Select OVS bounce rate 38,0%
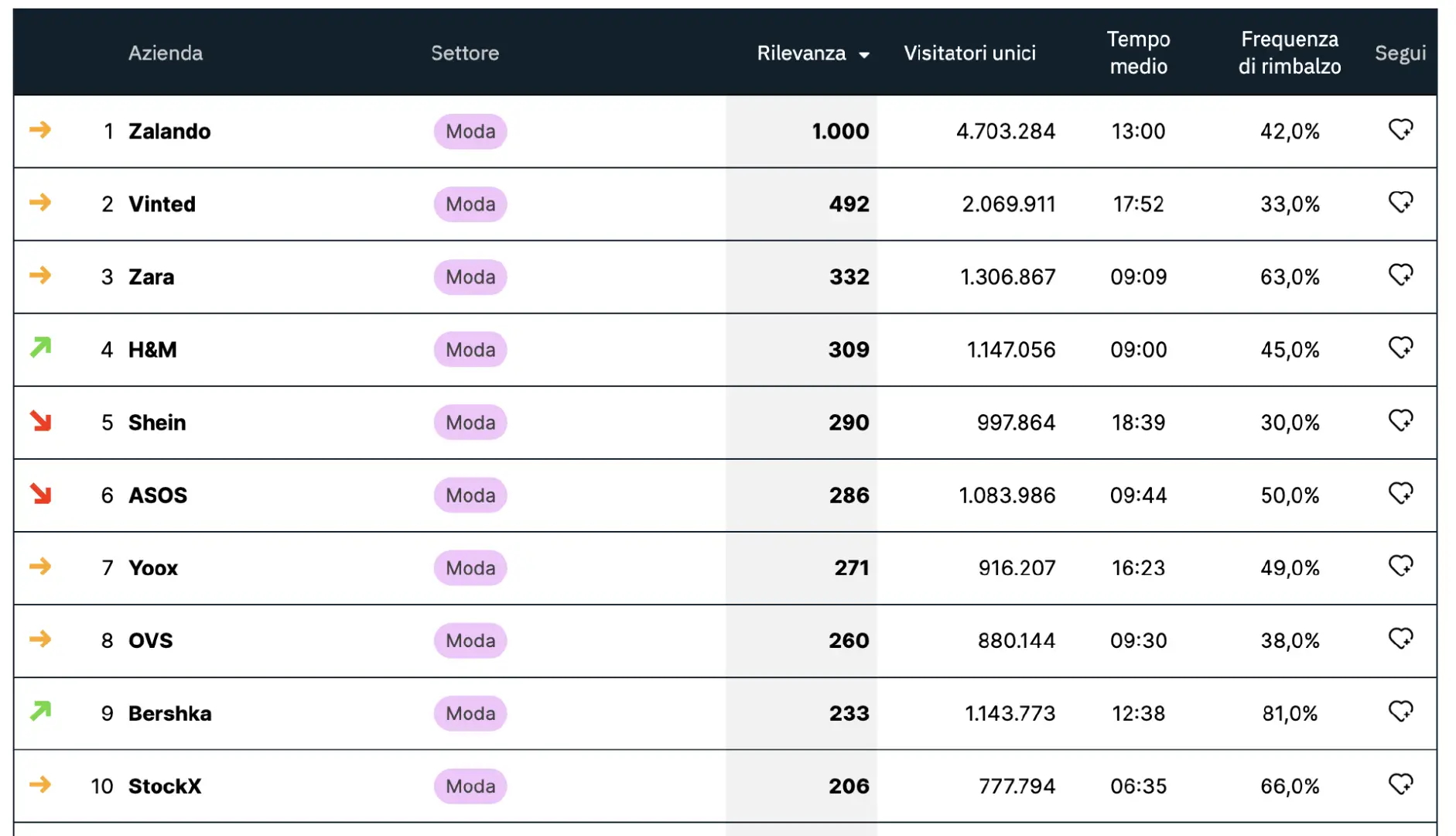 tap(1290, 640)
